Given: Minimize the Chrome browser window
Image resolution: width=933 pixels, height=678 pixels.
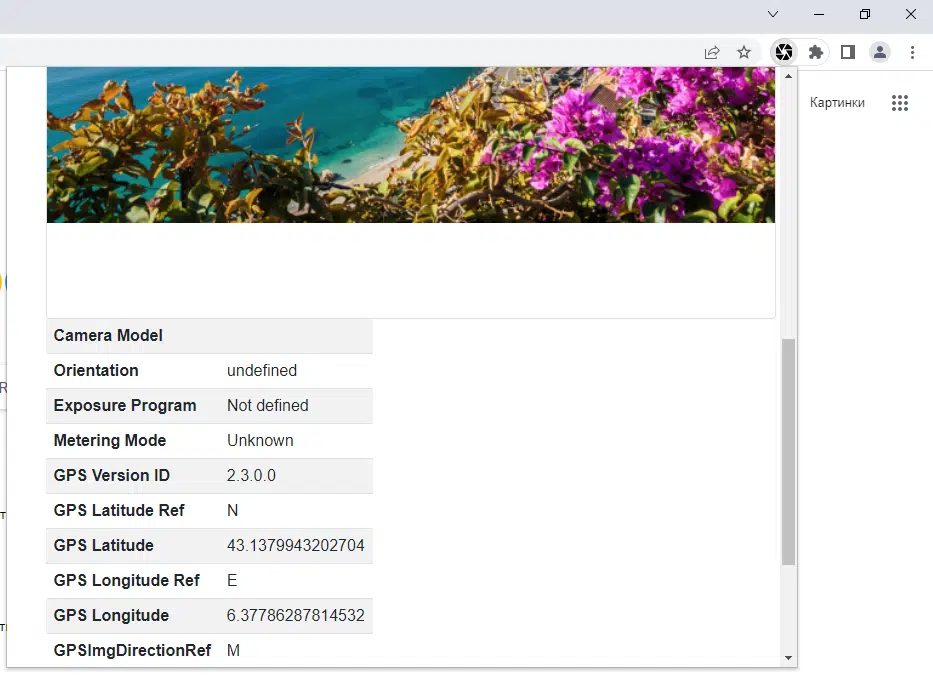Looking at the screenshot, I should (x=819, y=14).
